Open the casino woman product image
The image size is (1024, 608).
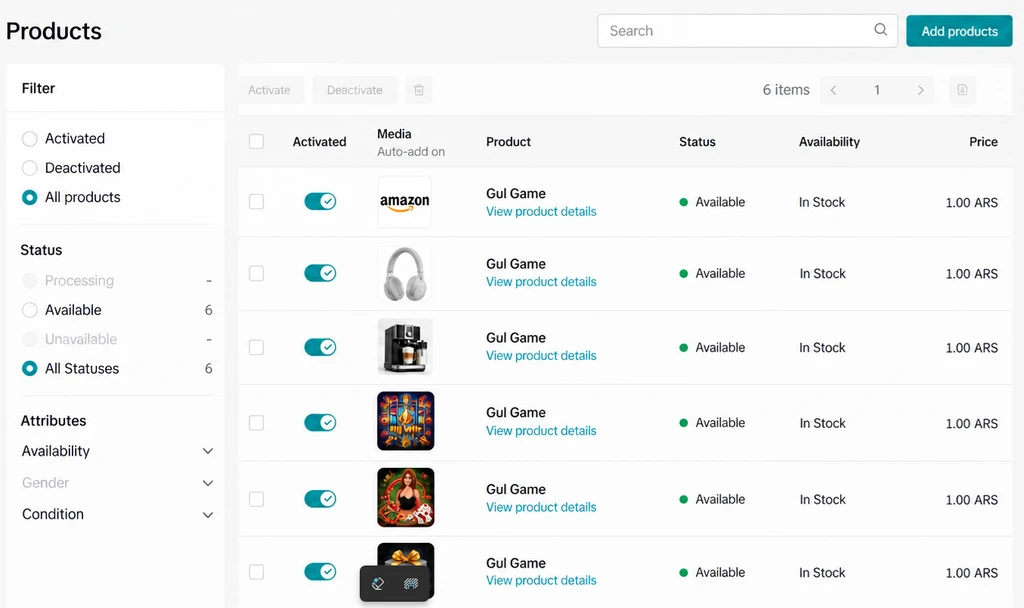click(x=406, y=498)
